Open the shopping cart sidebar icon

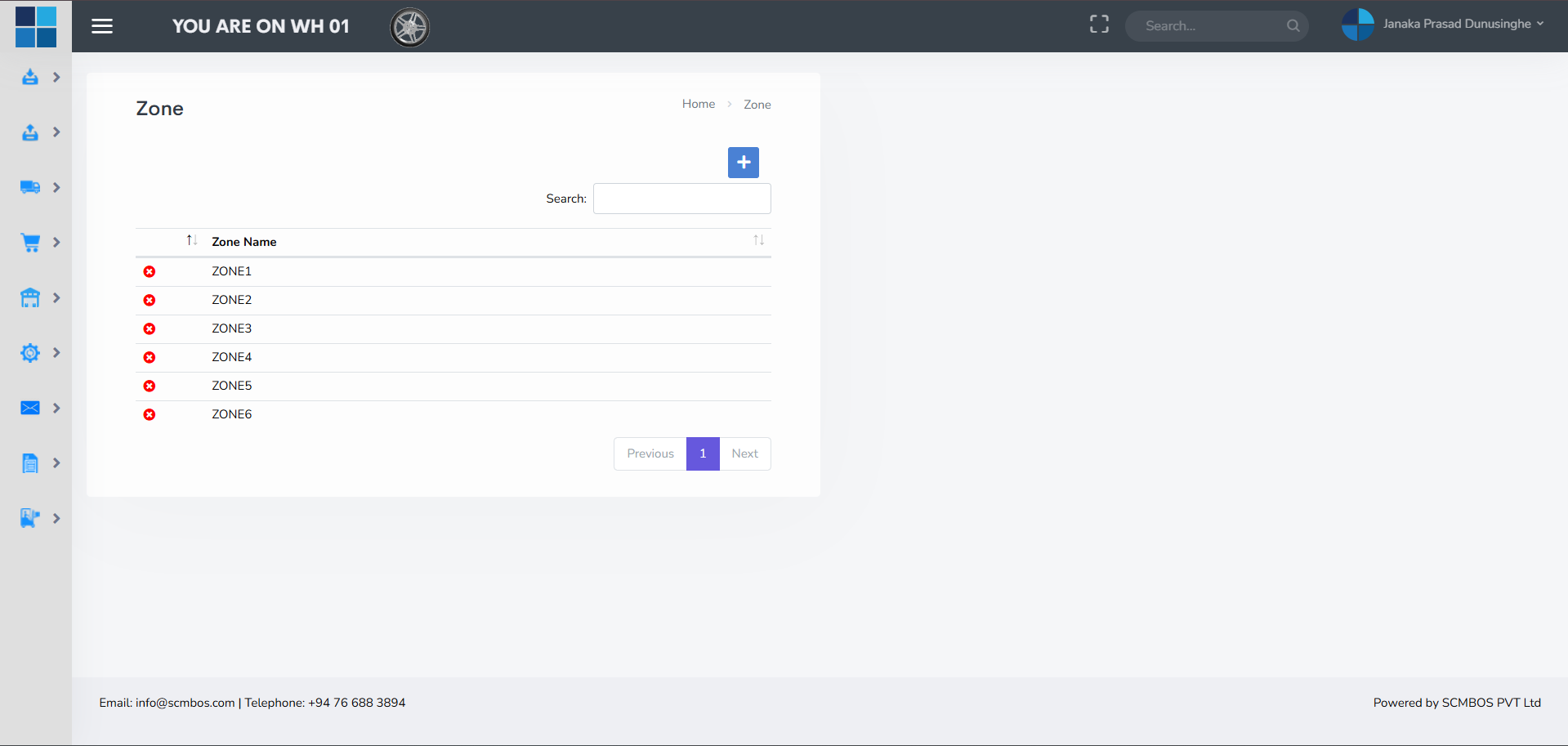(x=30, y=243)
